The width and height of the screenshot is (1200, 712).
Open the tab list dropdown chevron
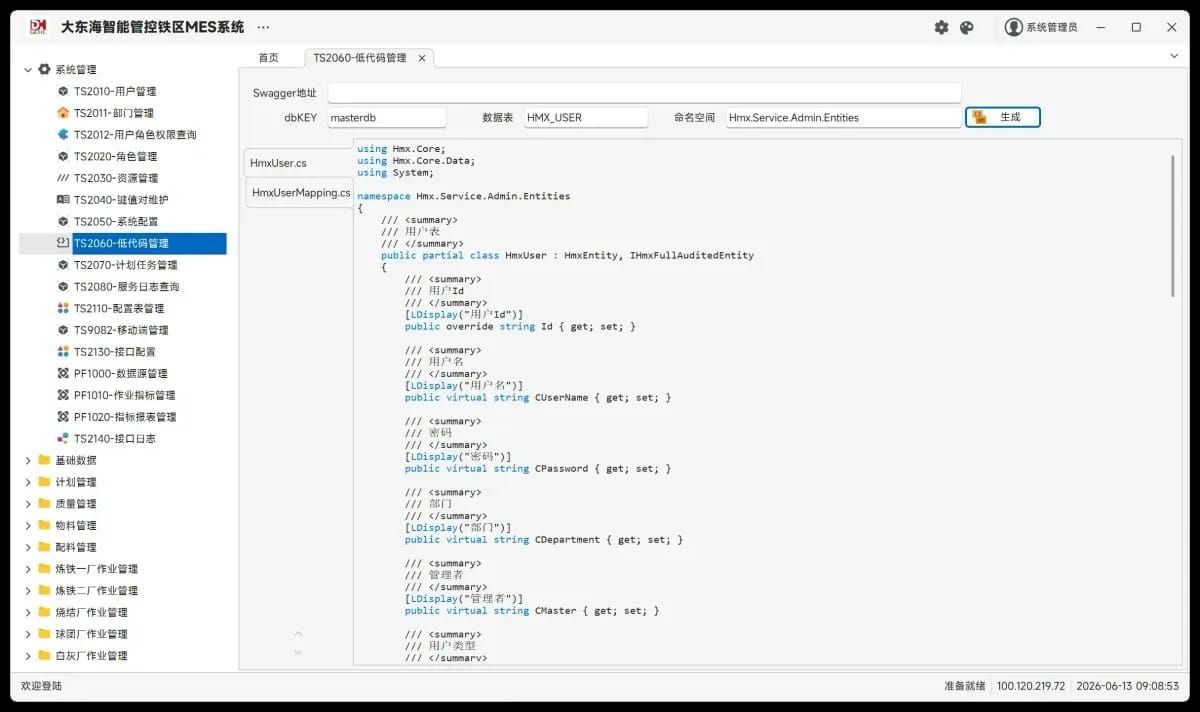(x=1174, y=57)
